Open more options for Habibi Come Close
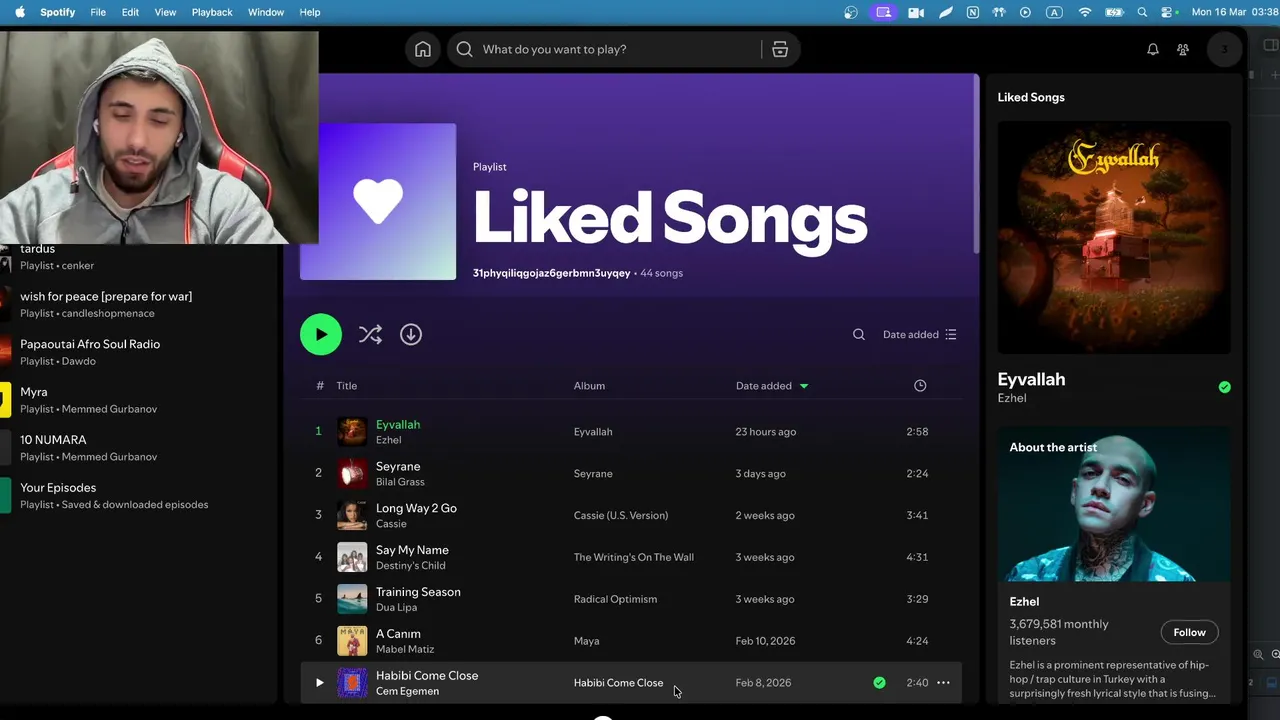Viewport: 1280px width, 720px height. point(943,683)
